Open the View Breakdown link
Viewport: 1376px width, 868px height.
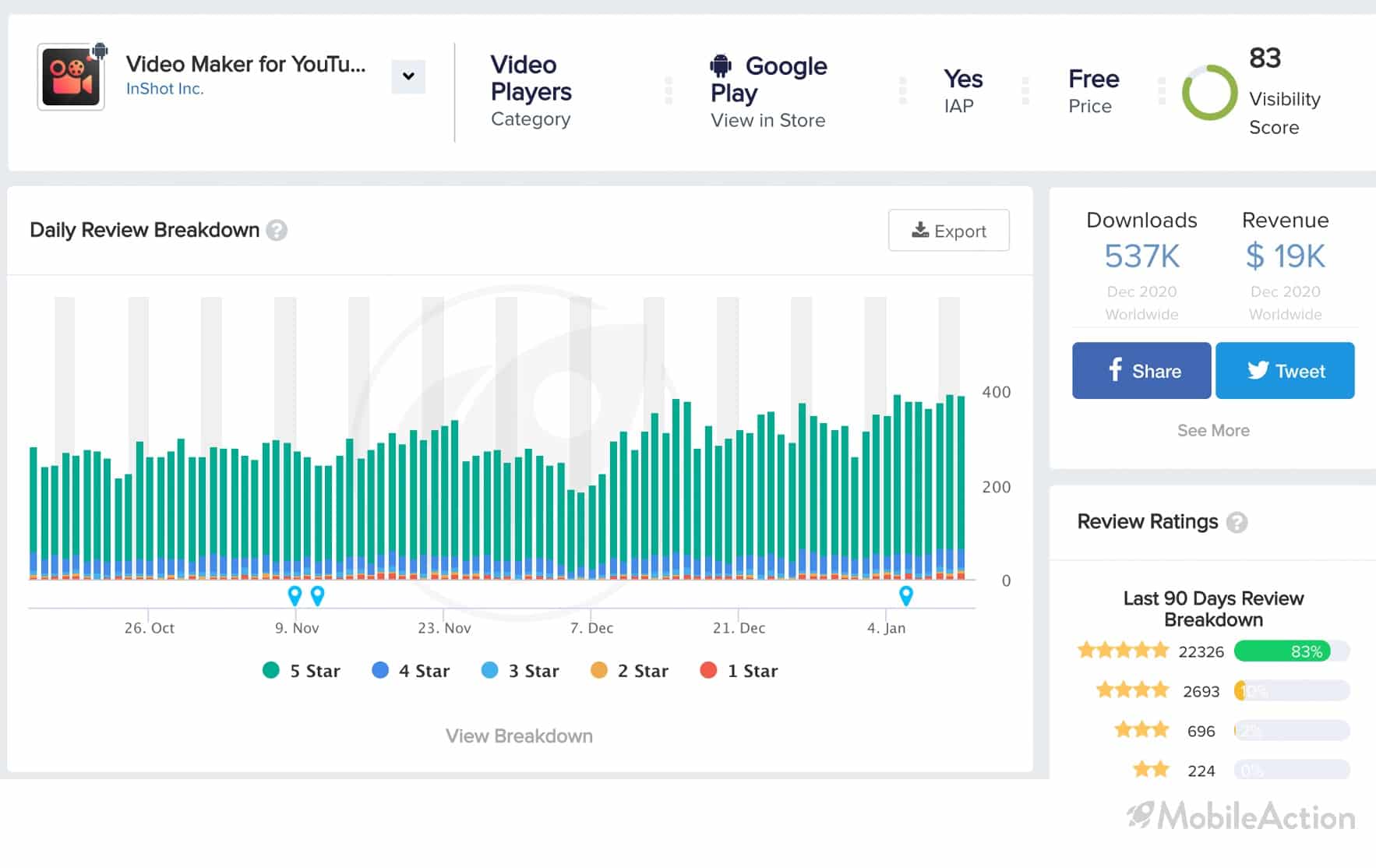point(519,736)
